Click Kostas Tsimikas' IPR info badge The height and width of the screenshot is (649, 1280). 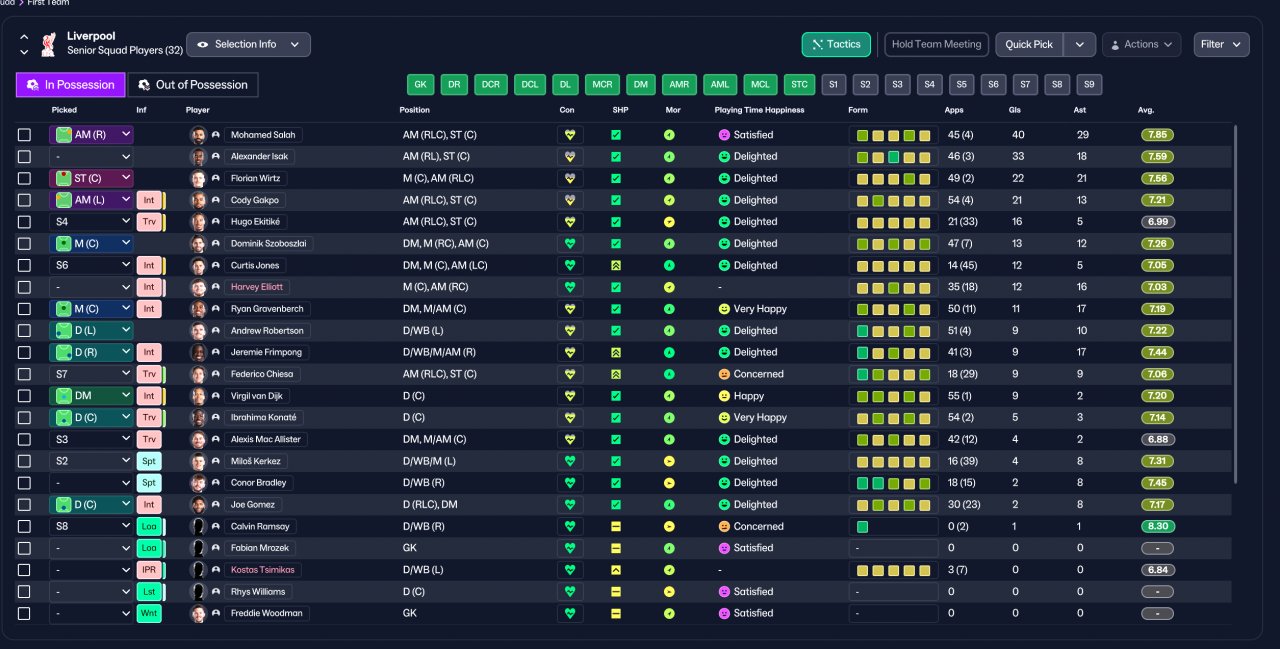point(149,570)
